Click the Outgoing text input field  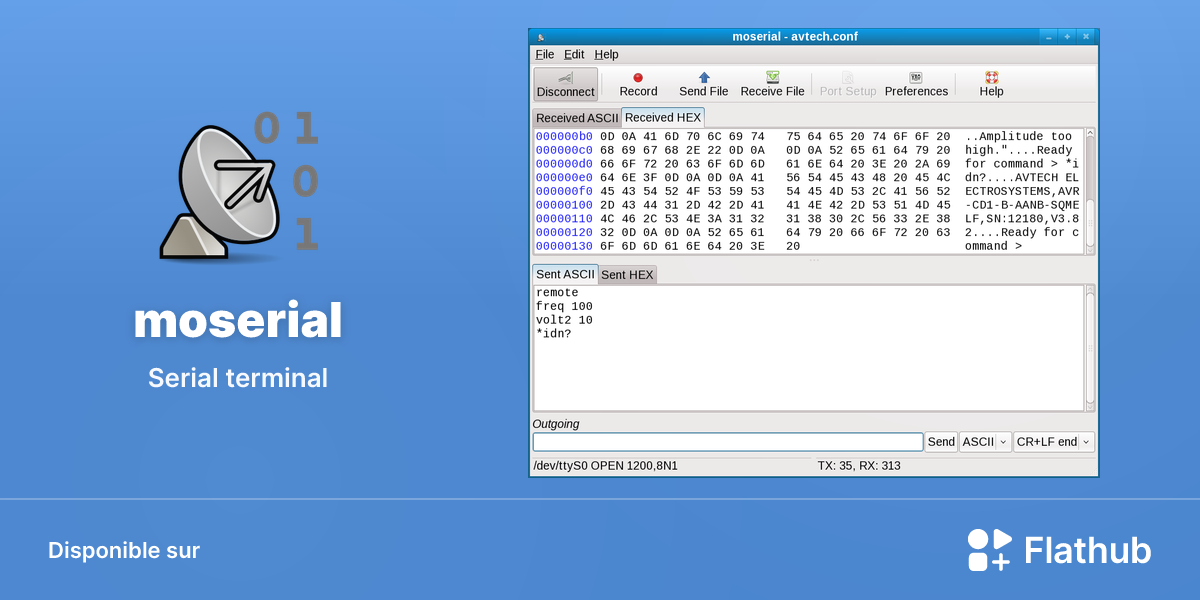(728, 442)
